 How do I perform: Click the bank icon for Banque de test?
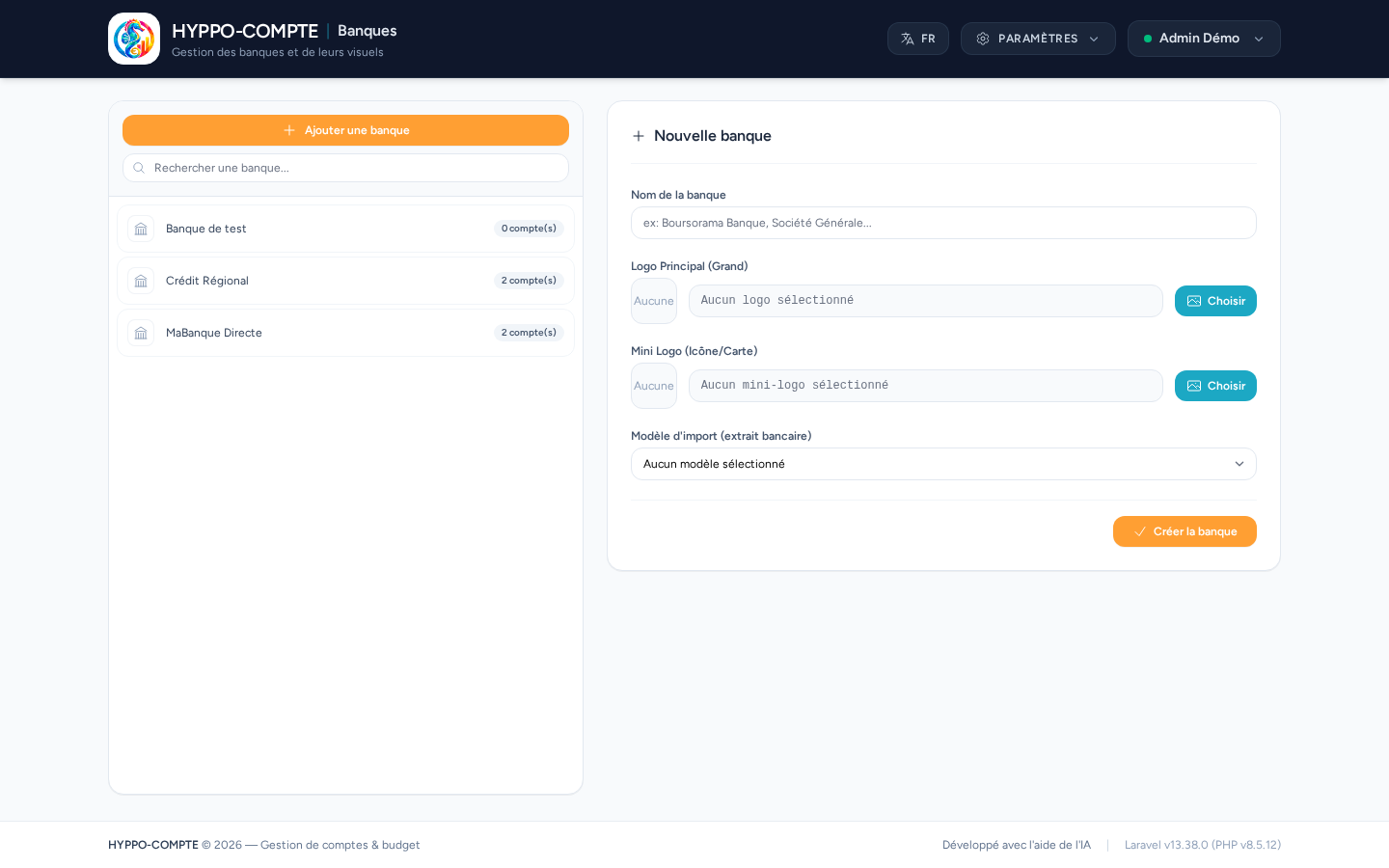click(141, 229)
